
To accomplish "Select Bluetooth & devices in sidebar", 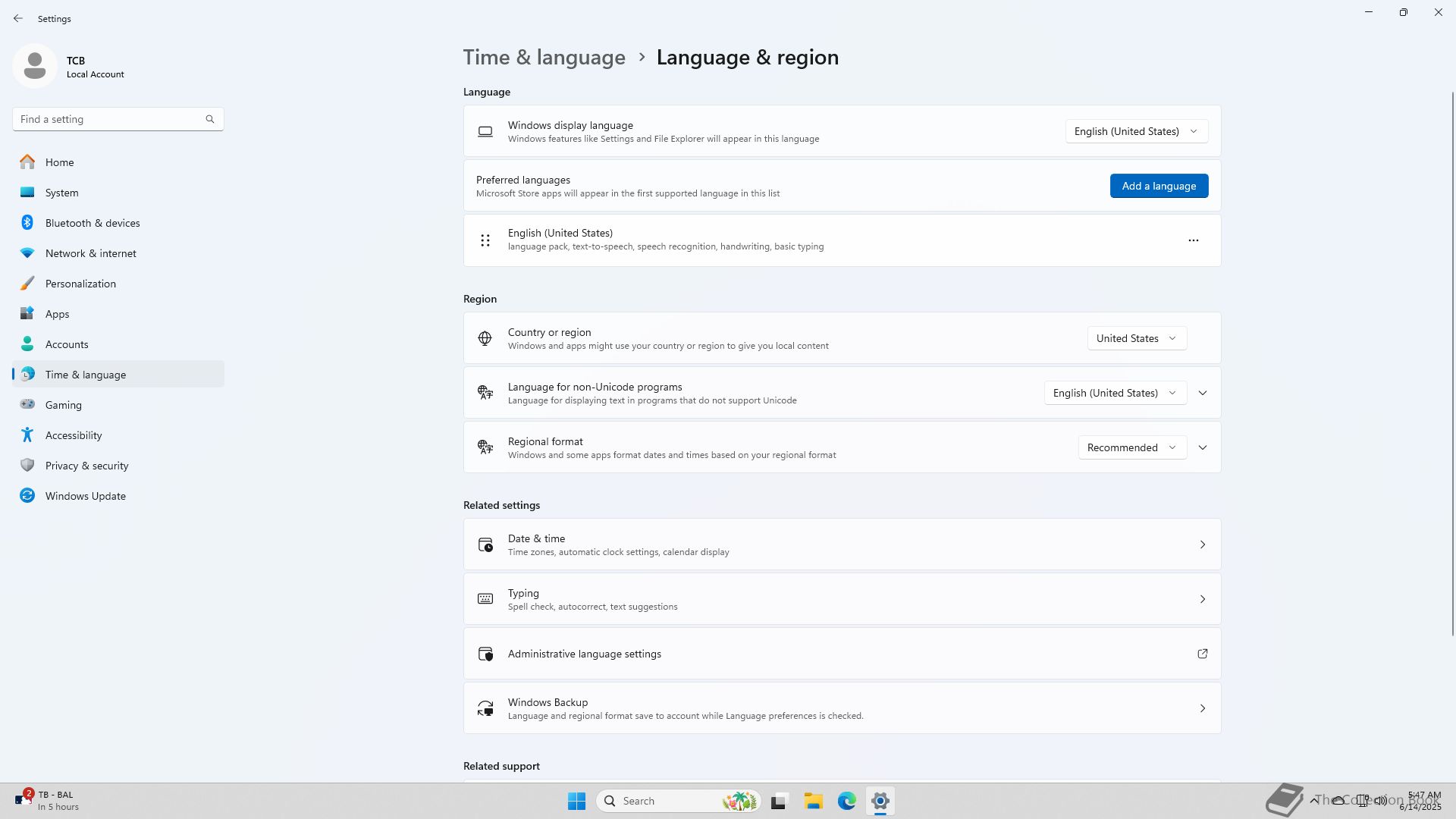I will coord(92,223).
